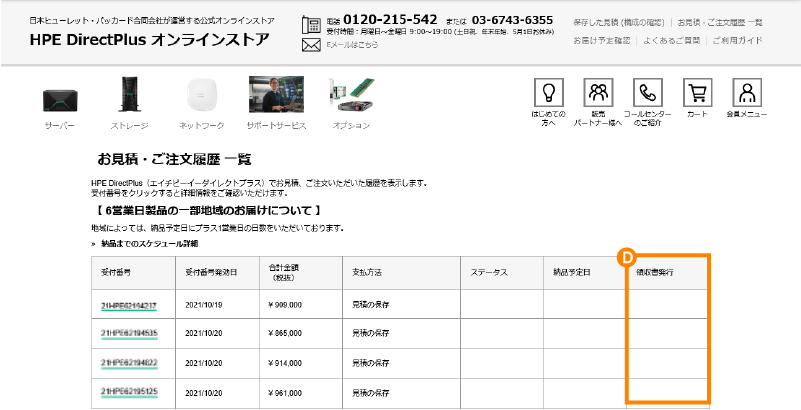Click the ステータス column header
This screenshot has height=410, width=801.
502,273
